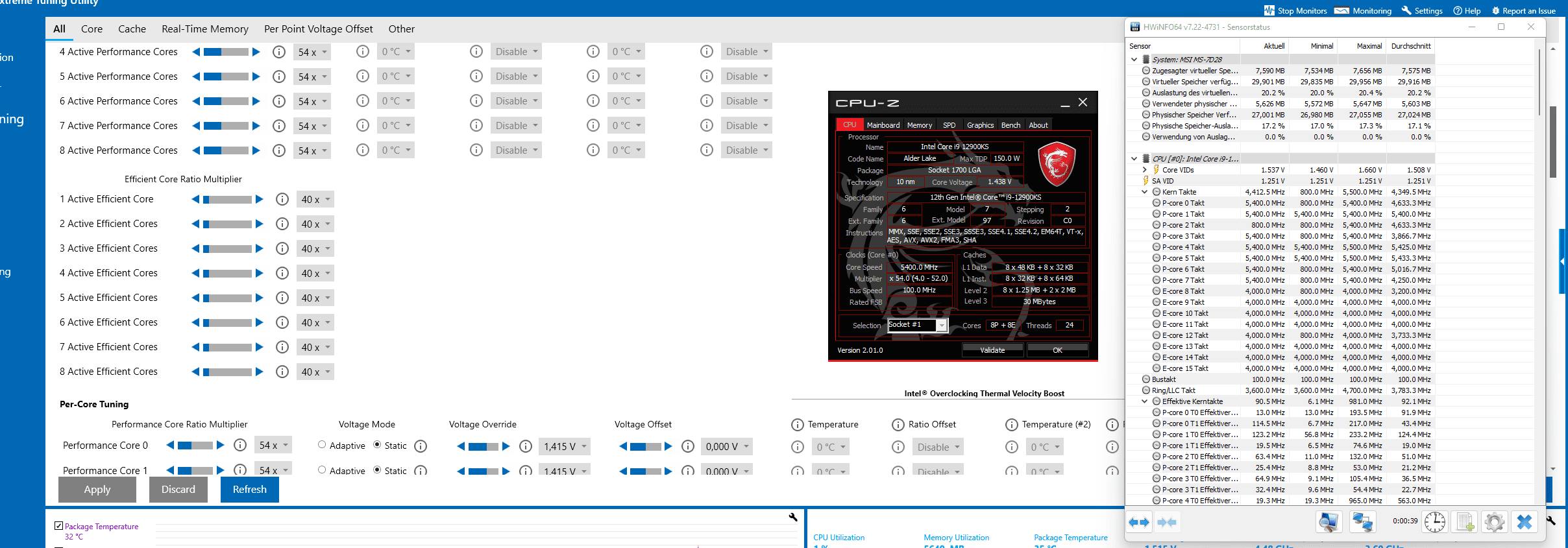Click Validate button in CPU-Z
1568x548 pixels.
tap(992, 350)
